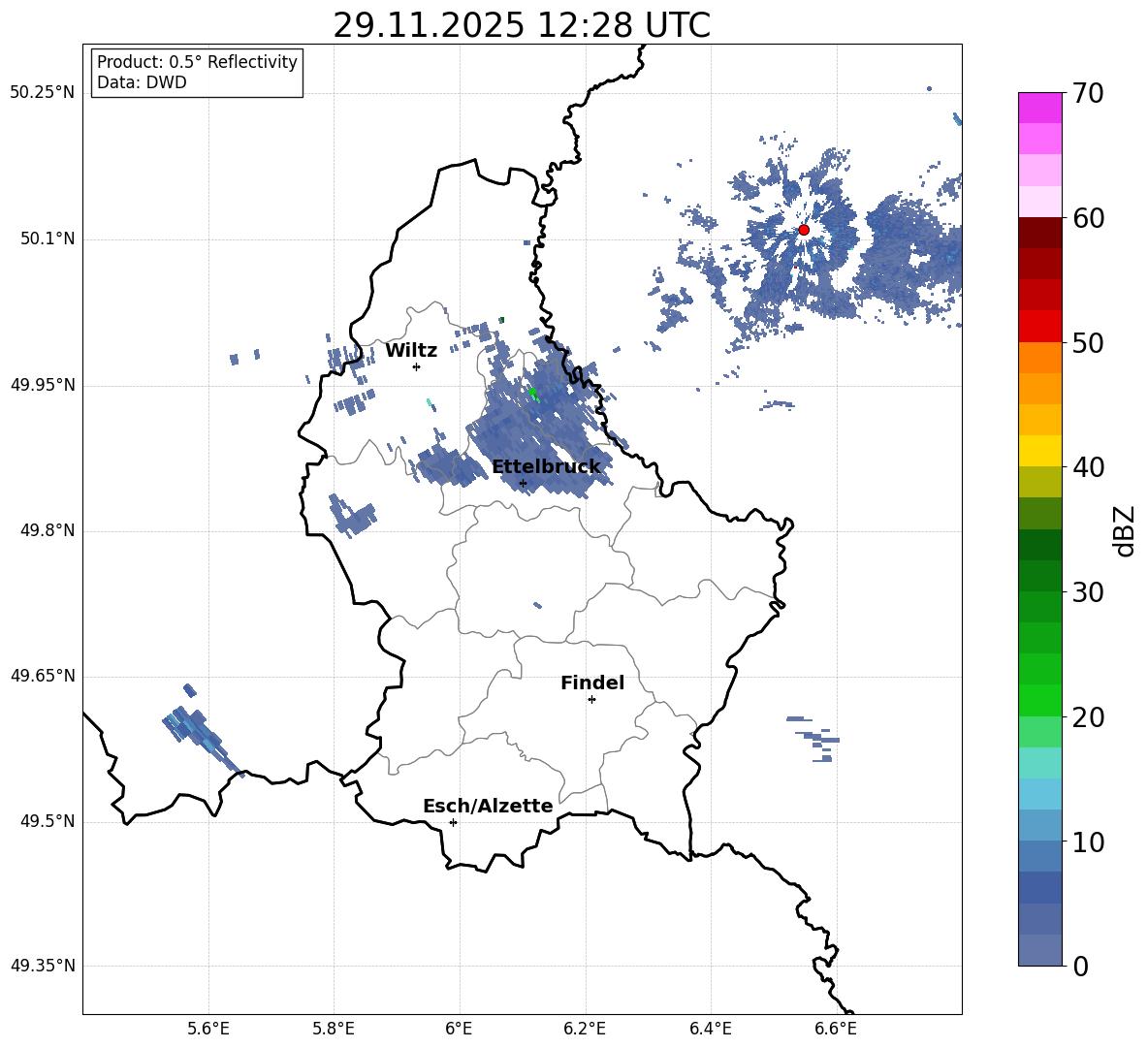The height and width of the screenshot is (1048, 1148).
Task: Click the 49.95°N latitude label
Action: click(43, 385)
